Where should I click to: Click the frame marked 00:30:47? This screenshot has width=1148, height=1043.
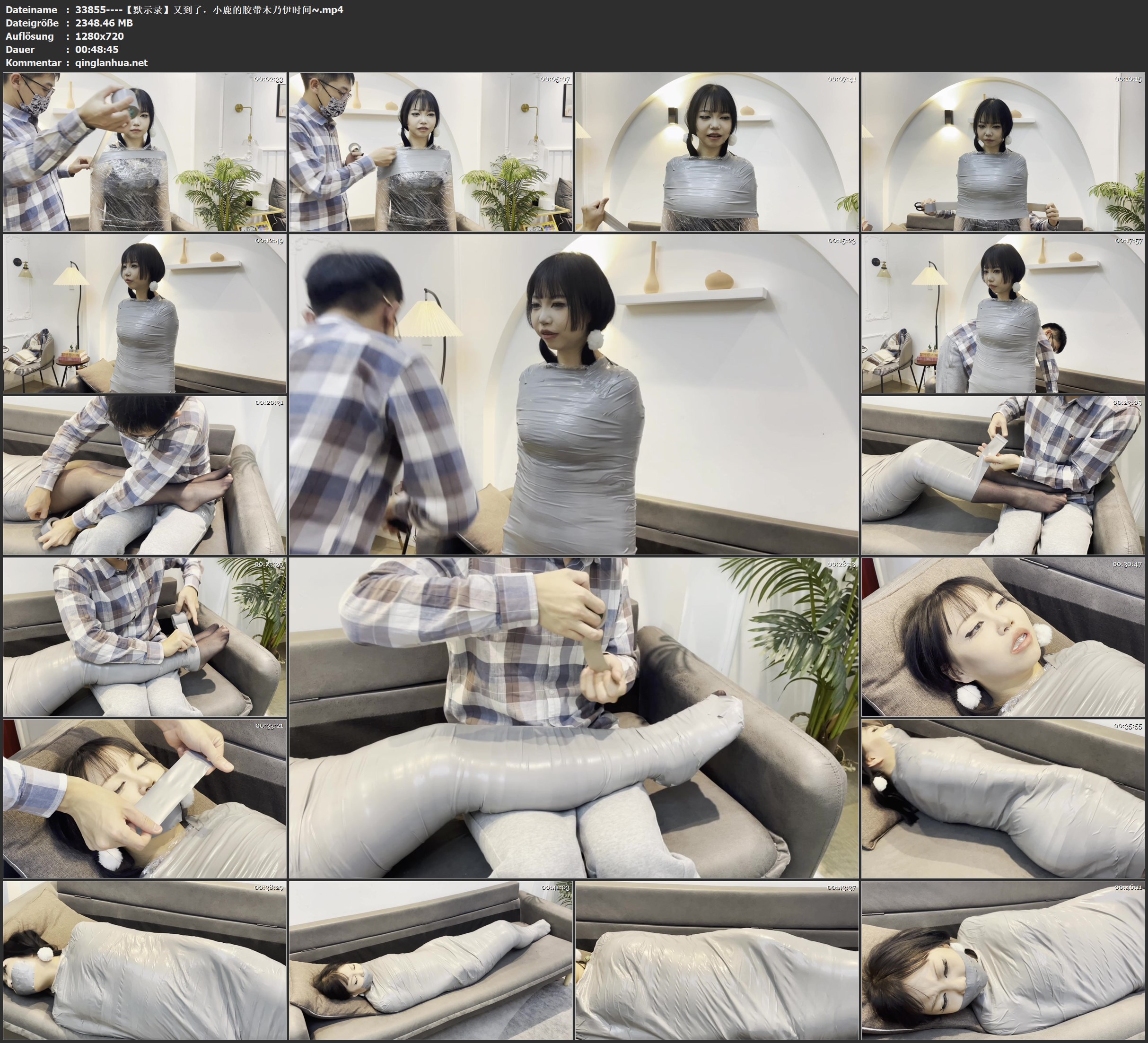1003,637
